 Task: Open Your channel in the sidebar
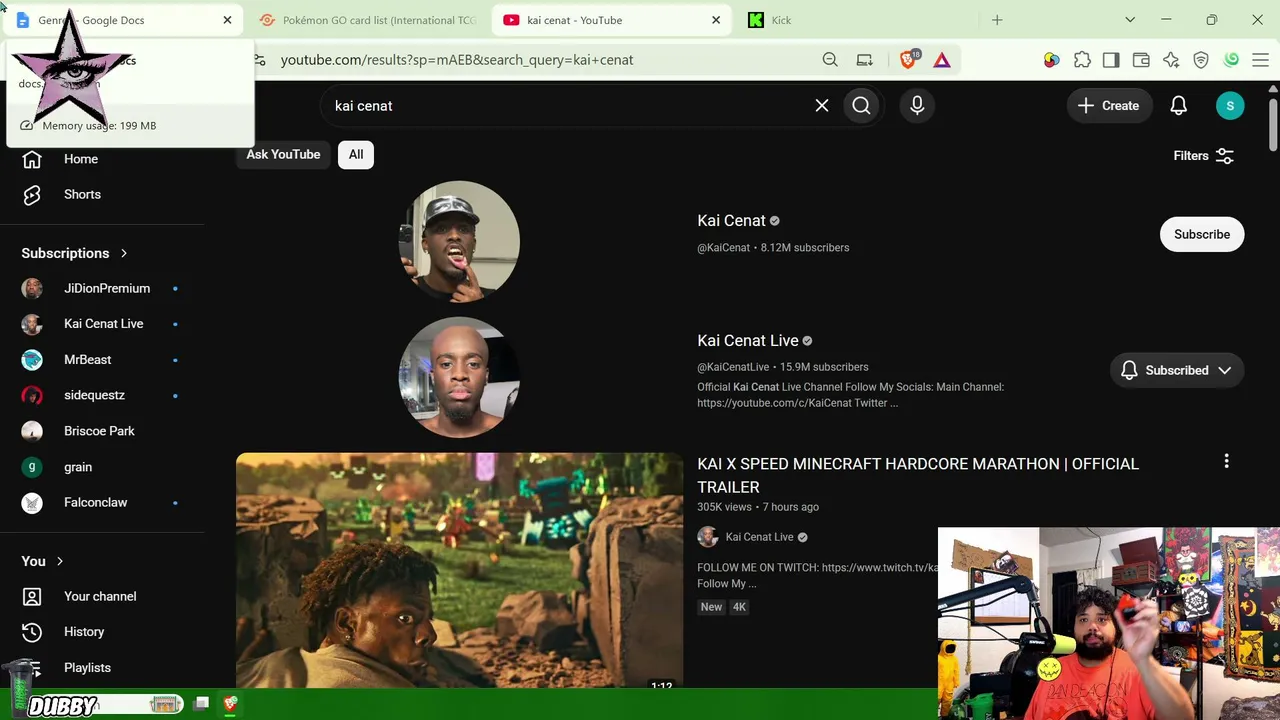tap(102, 596)
